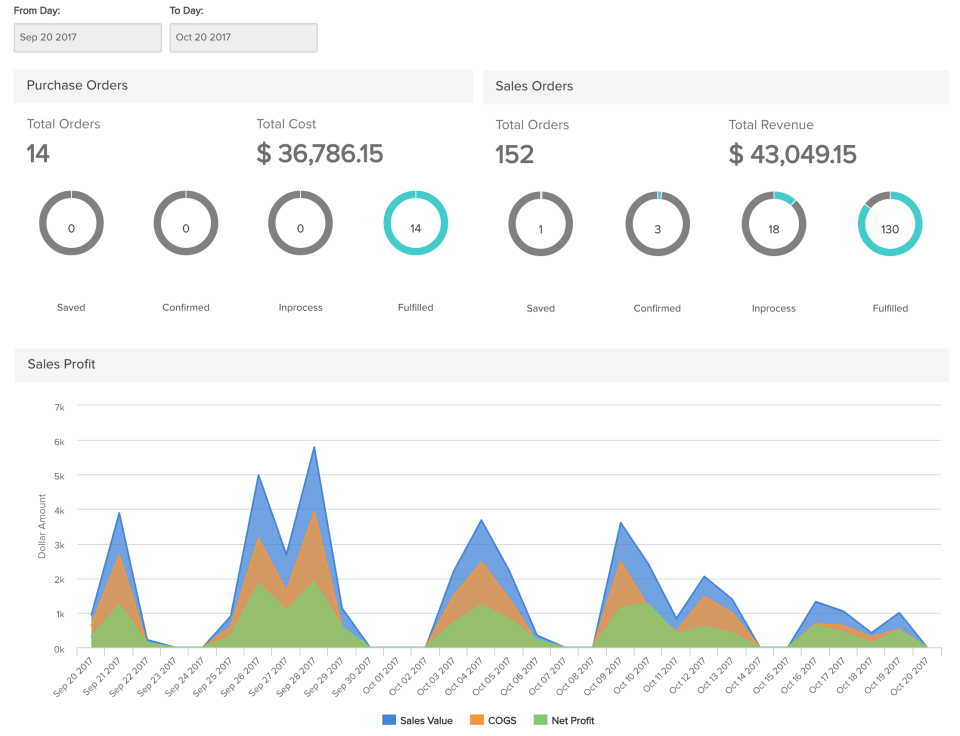Click the 3k y-axis label
This screenshot has height=736, width=960.
(59, 545)
